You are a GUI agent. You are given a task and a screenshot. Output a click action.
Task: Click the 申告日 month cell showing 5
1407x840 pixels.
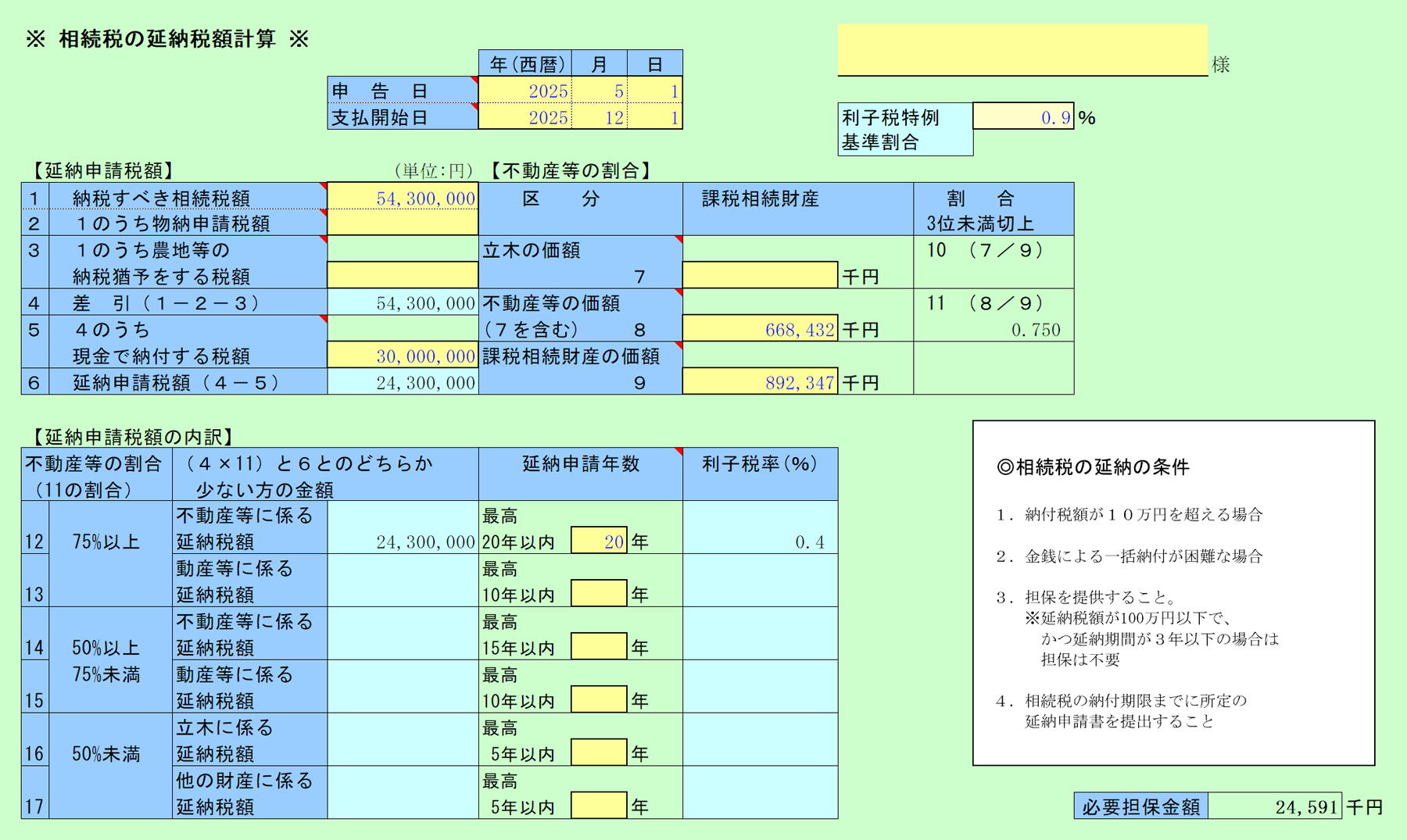[599, 91]
